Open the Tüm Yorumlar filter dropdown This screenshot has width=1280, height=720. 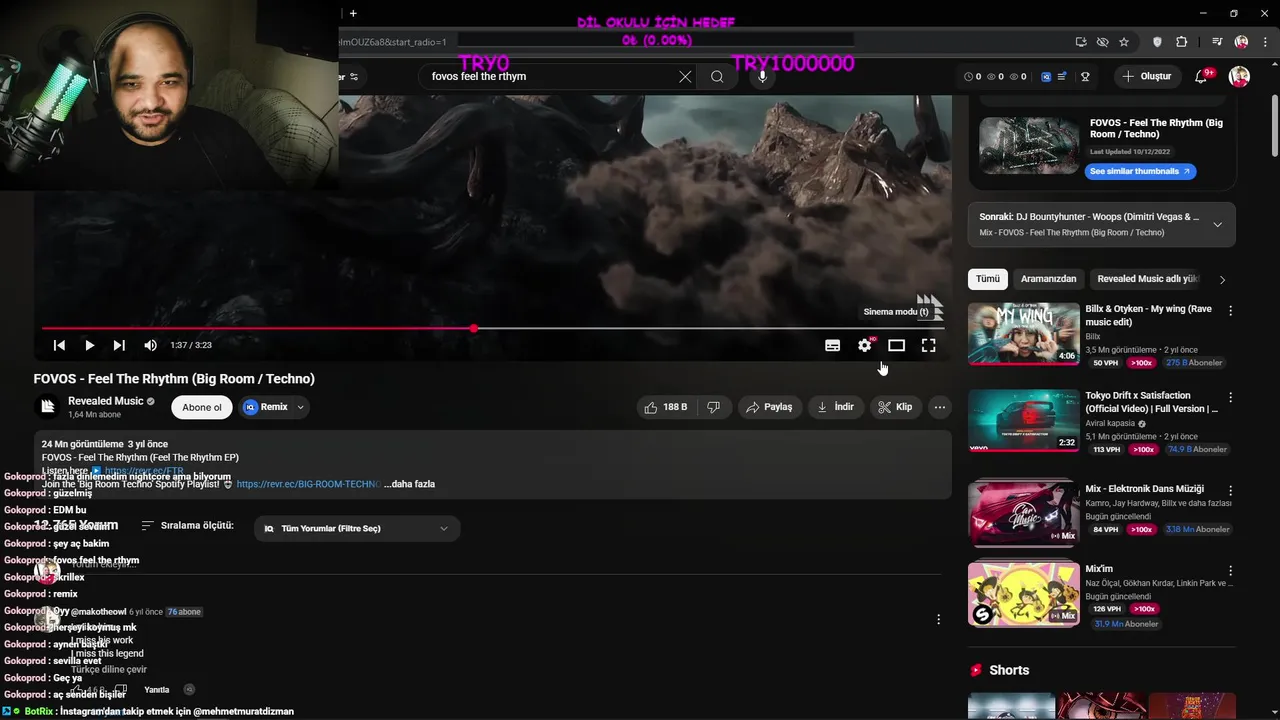357,528
